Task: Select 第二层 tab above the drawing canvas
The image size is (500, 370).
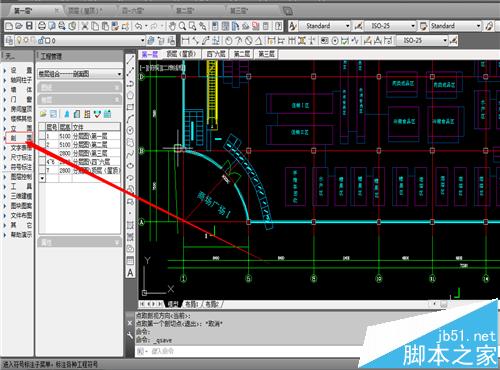Action: click(x=242, y=54)
